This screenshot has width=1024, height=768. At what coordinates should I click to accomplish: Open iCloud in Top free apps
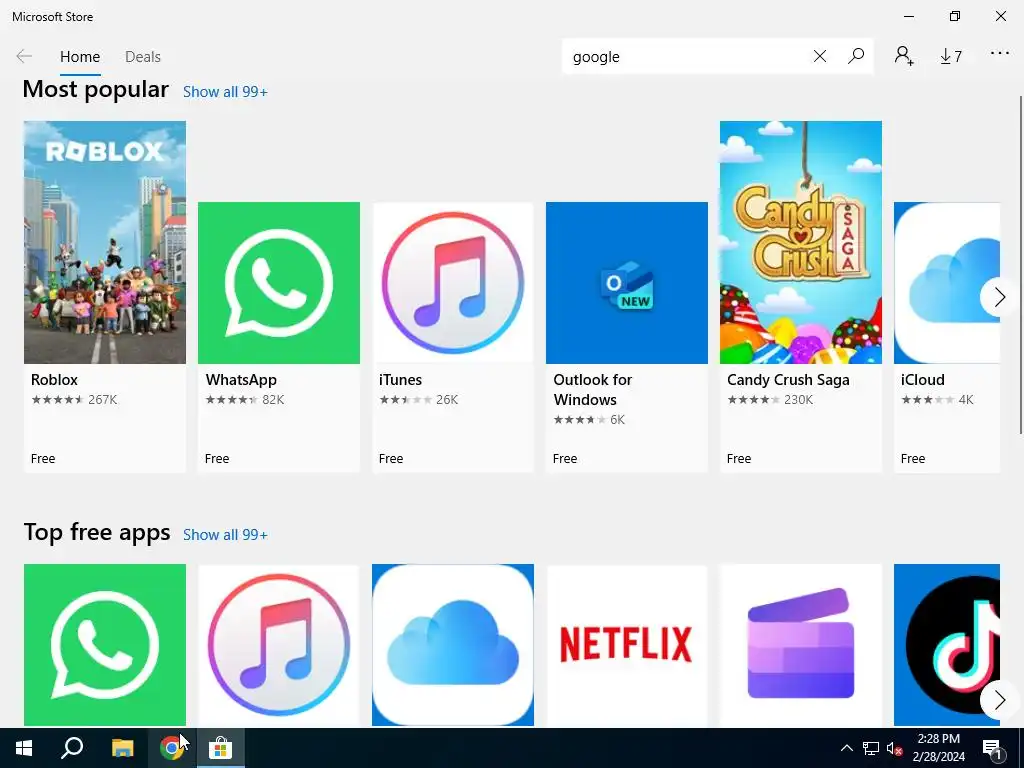[x=453, y=645]
